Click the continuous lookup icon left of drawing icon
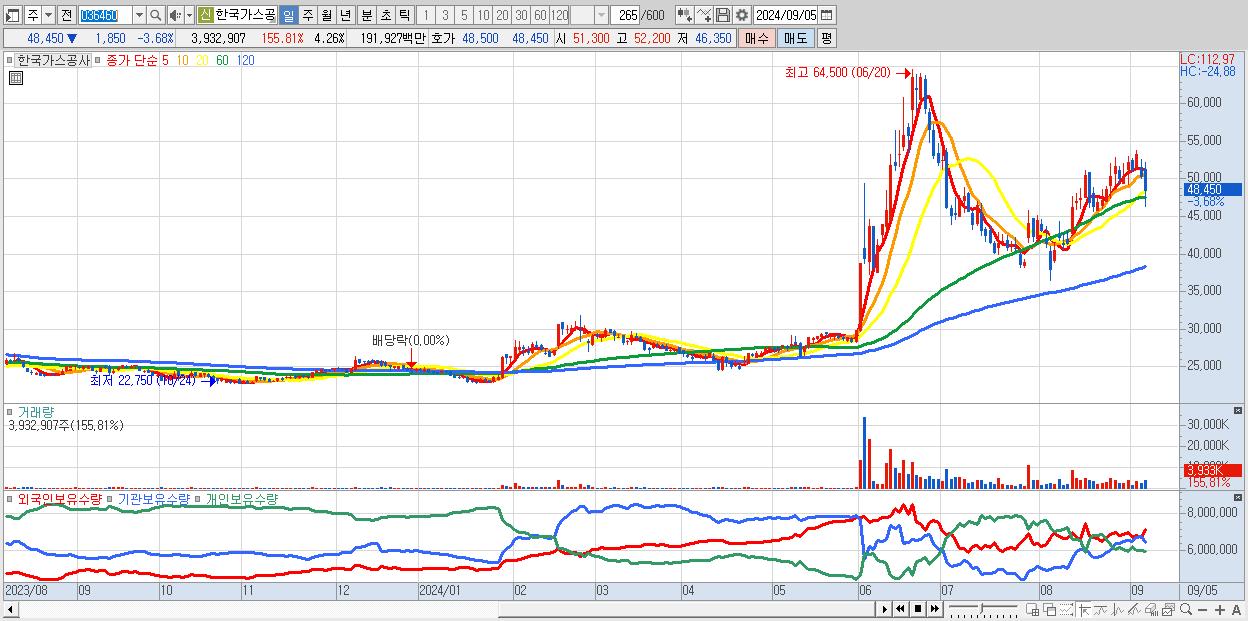Image resolution: width=1248 pixels, height=621 pixels. pyautogui.click(x=685, y=15)
